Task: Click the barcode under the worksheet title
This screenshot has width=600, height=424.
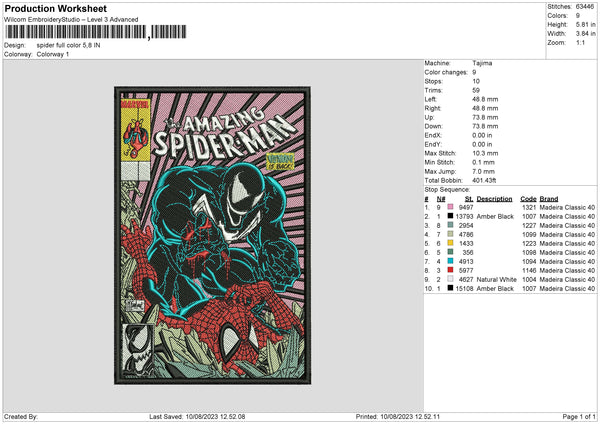Action: [x=96, y=32]
